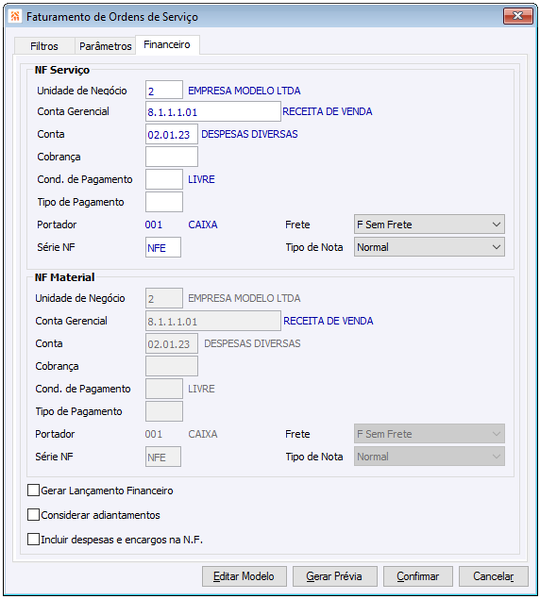The height and width of the screenshot is (599, 540).
Task: Focus NF Serviço Unidade de Negócio field
Action: click(164, 90)
